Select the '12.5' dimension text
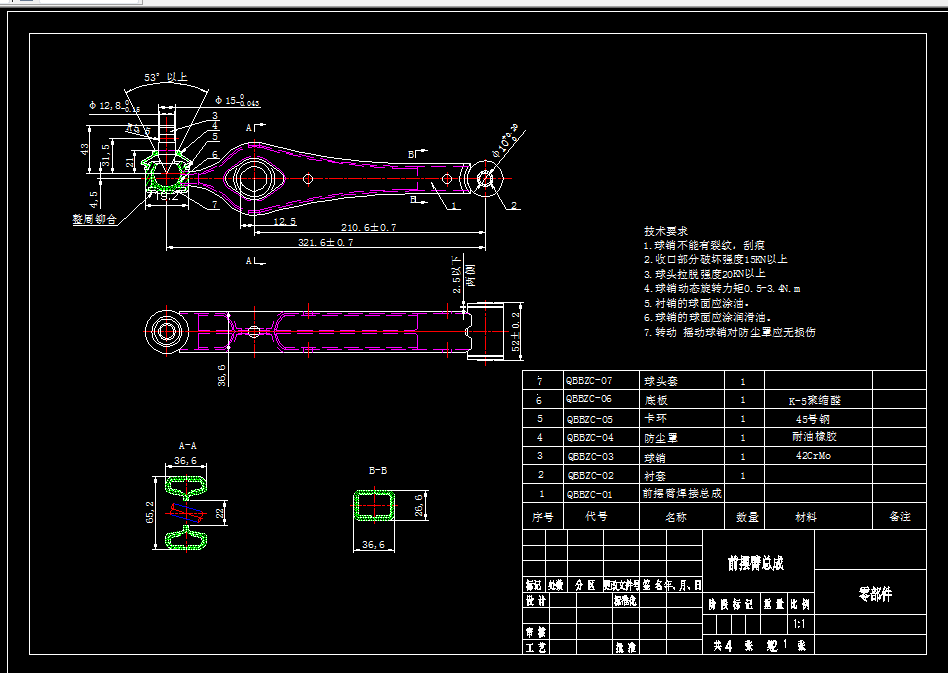 point(284,221)
